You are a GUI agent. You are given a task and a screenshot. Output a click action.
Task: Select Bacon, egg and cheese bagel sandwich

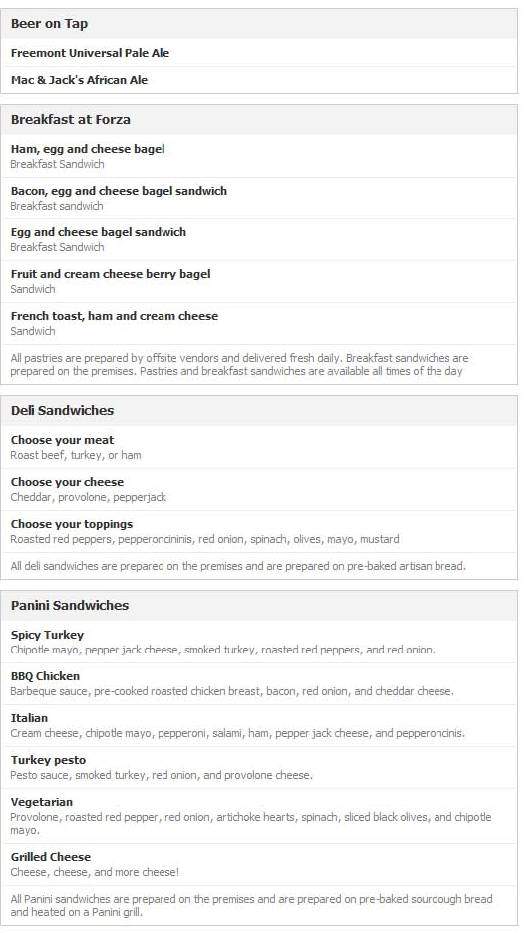(x=259, y=198)
